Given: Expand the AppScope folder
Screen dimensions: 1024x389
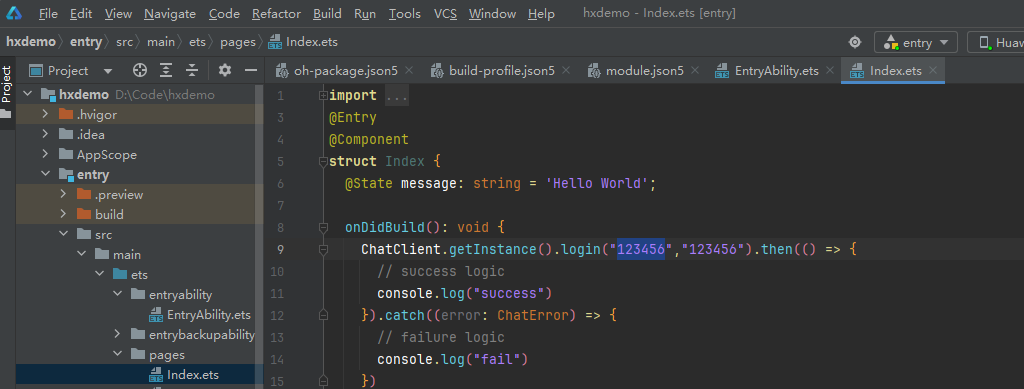Looking at the screenshot, I should pyautogui.click(x=45, y=155).
